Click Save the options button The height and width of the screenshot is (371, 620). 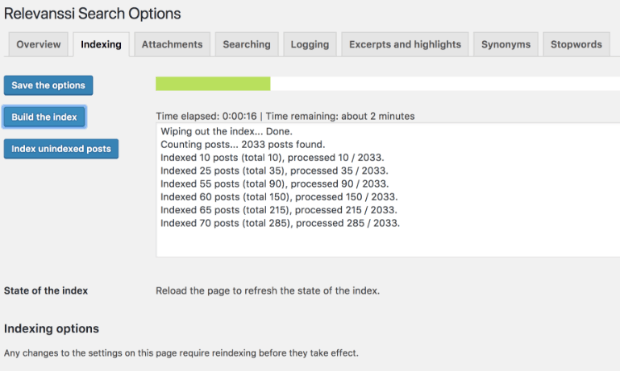(48, 85)
